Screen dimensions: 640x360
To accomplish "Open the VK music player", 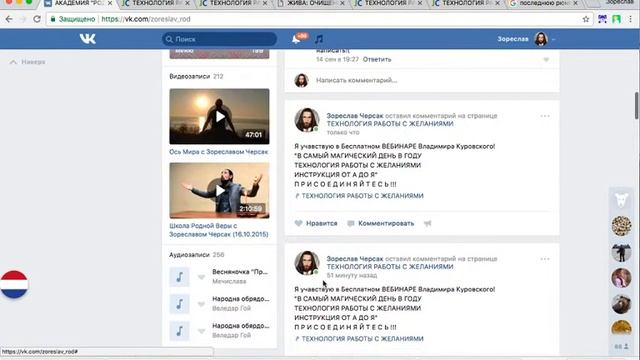I will [319, 39].
